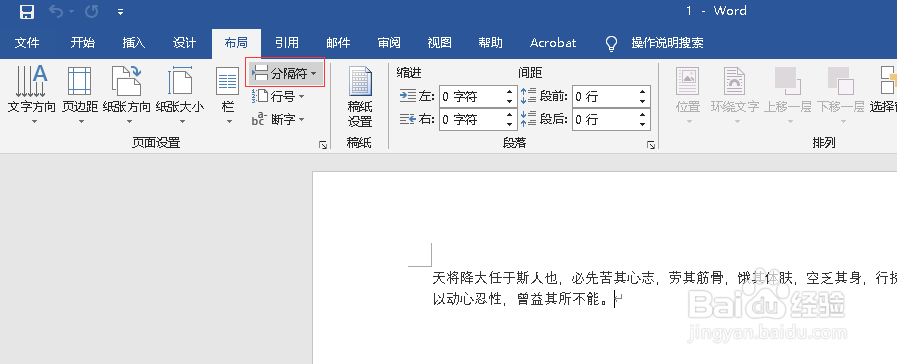Click the right indent value field
Viewport: 897px width, 364px height.
click(472, 119)
